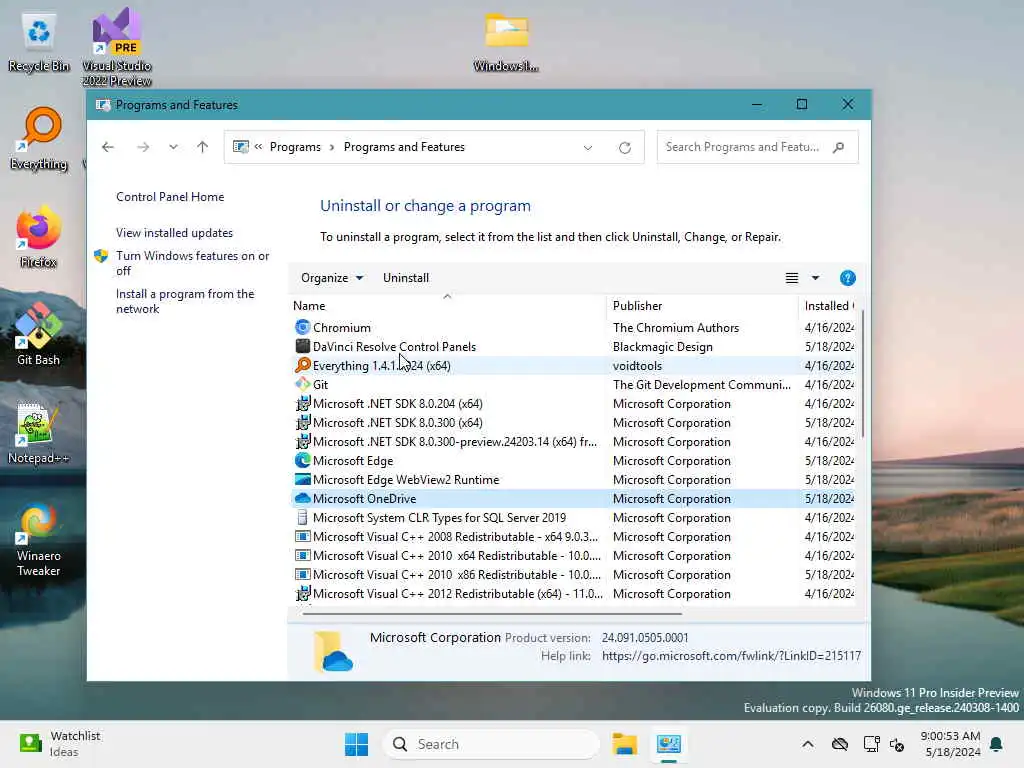Click Install a program from the network
Screen dimensions: 1024x768
185,301
